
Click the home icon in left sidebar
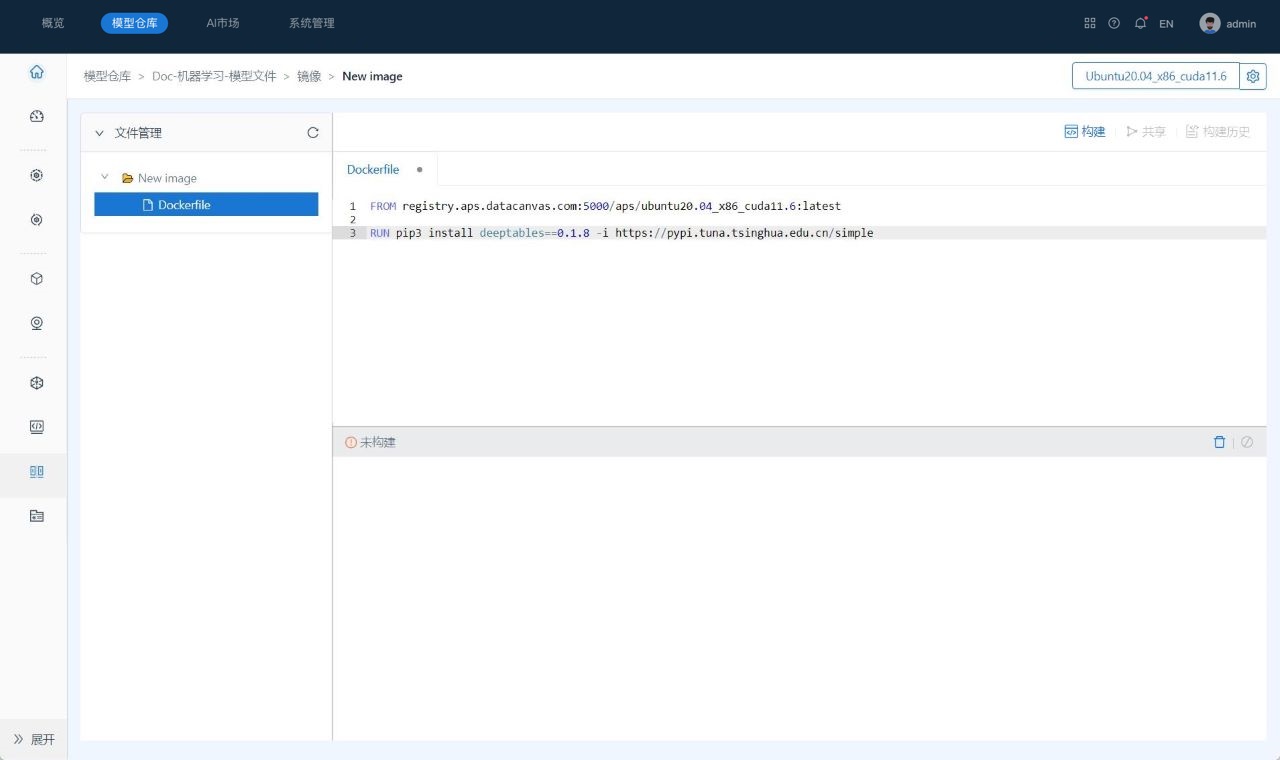pos(37,72)
